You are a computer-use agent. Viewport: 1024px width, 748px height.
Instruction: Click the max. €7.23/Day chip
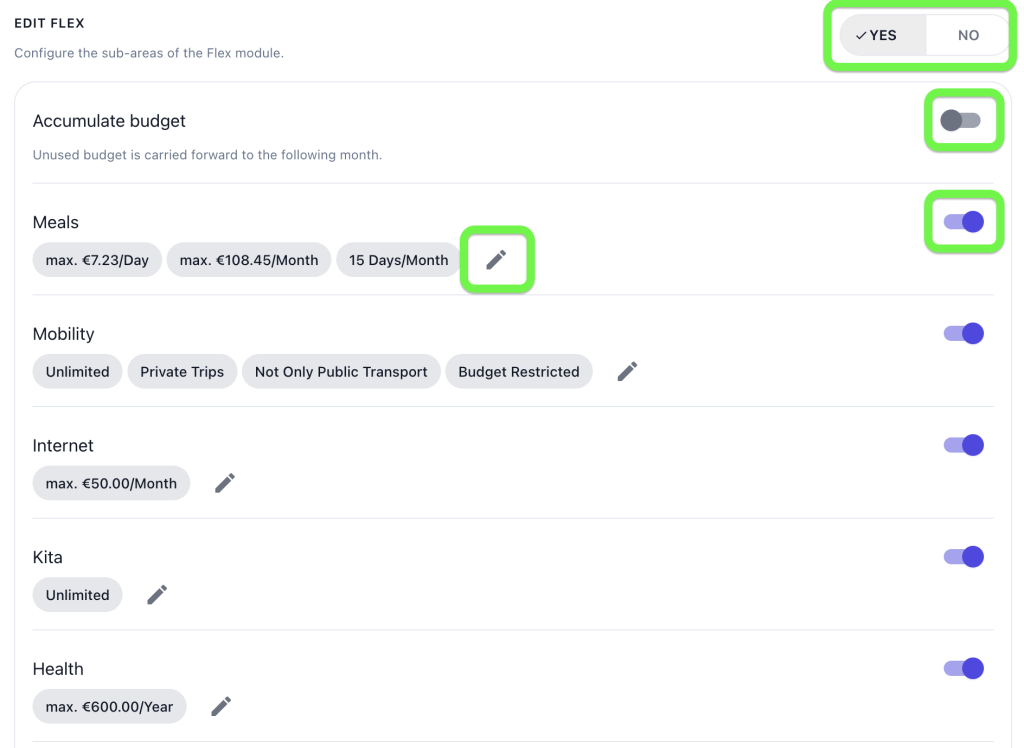coord(97,260)
